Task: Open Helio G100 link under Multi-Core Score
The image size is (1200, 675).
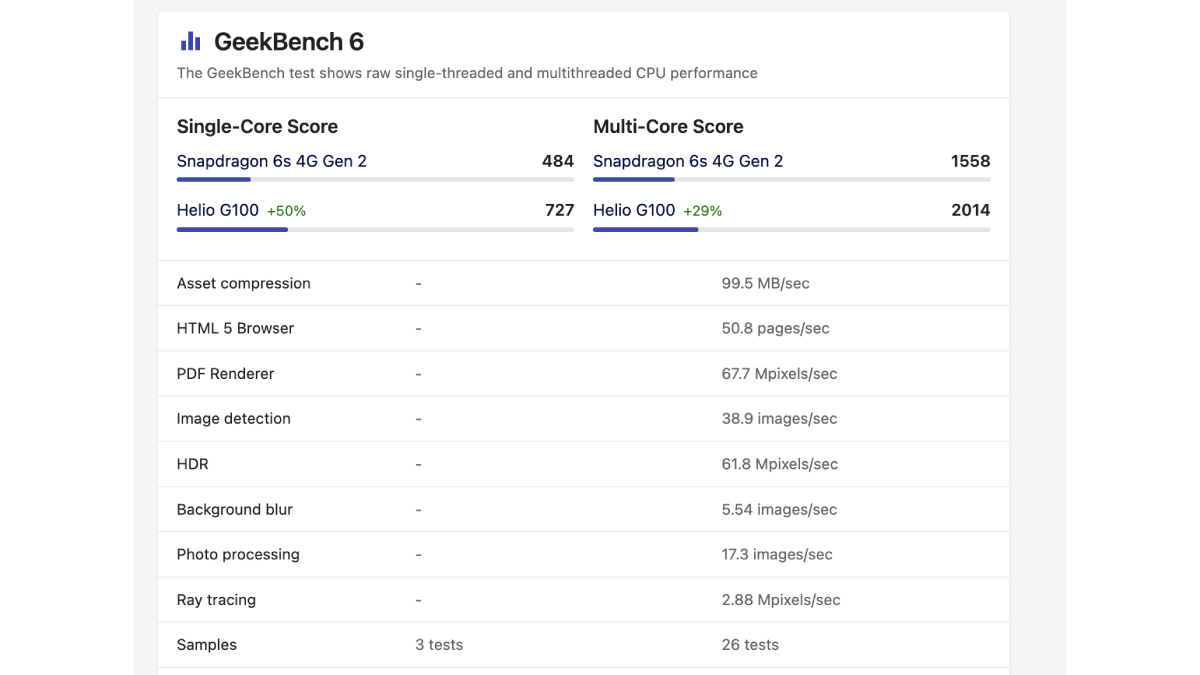Action: click(x=634, y=210)
